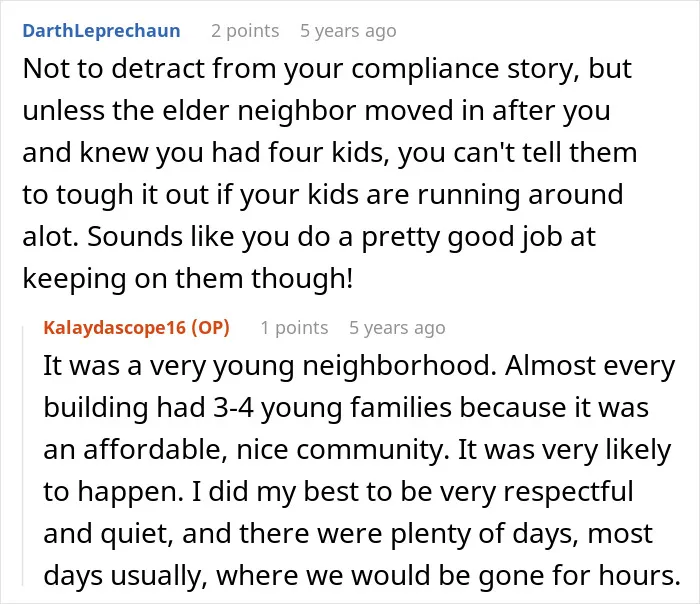
Task: Click the line mentioning "3-4 young families"
Action: (x=346, y=408)
